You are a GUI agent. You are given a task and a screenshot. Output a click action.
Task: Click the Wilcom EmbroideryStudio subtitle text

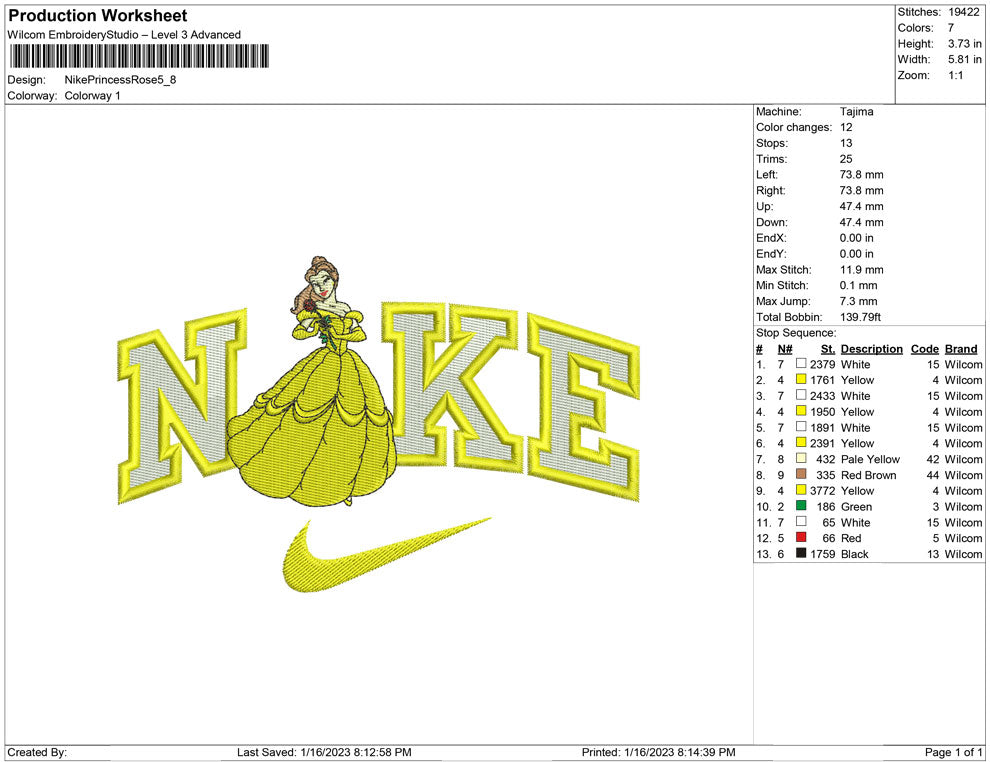[x=124, y=35]
